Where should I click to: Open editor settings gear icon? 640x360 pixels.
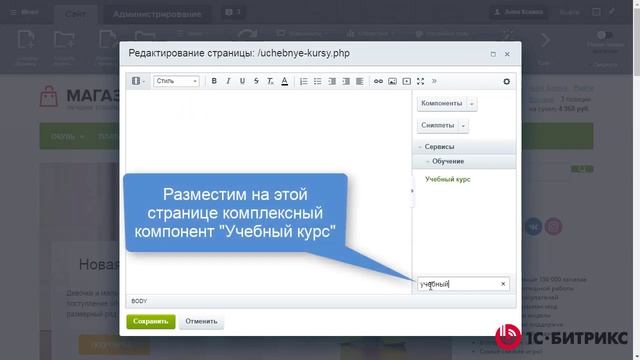point(507,82)
